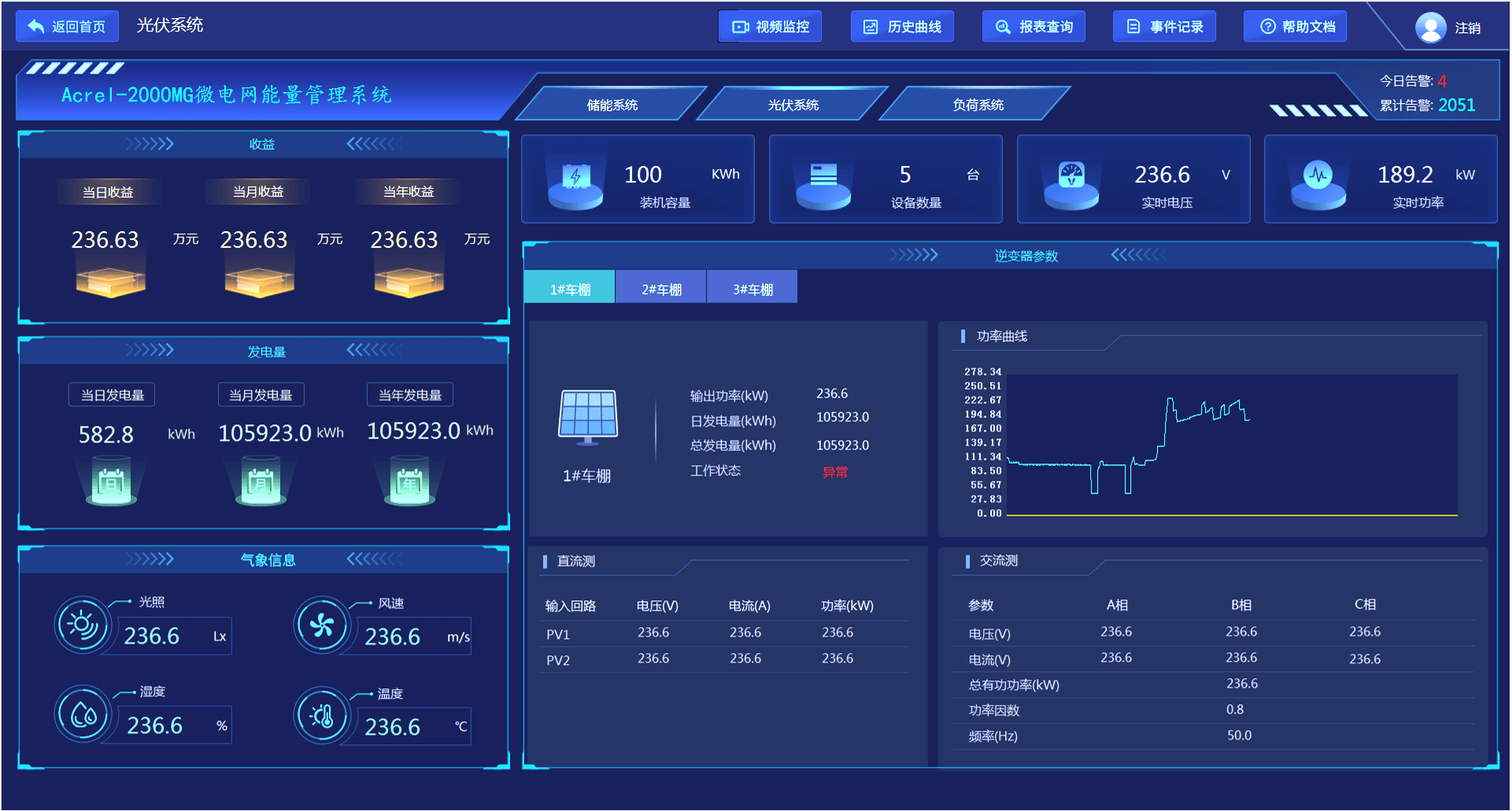
Task: Open 历史曲线 history curves
Action: (903, 27)
